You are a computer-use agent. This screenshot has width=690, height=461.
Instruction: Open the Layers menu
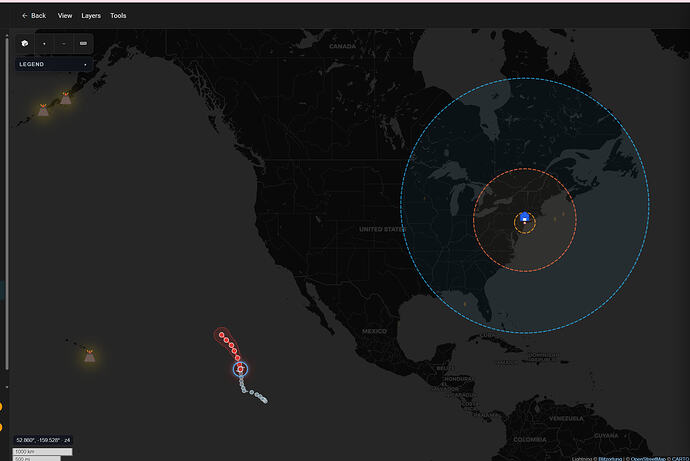(x=91, y=16)
